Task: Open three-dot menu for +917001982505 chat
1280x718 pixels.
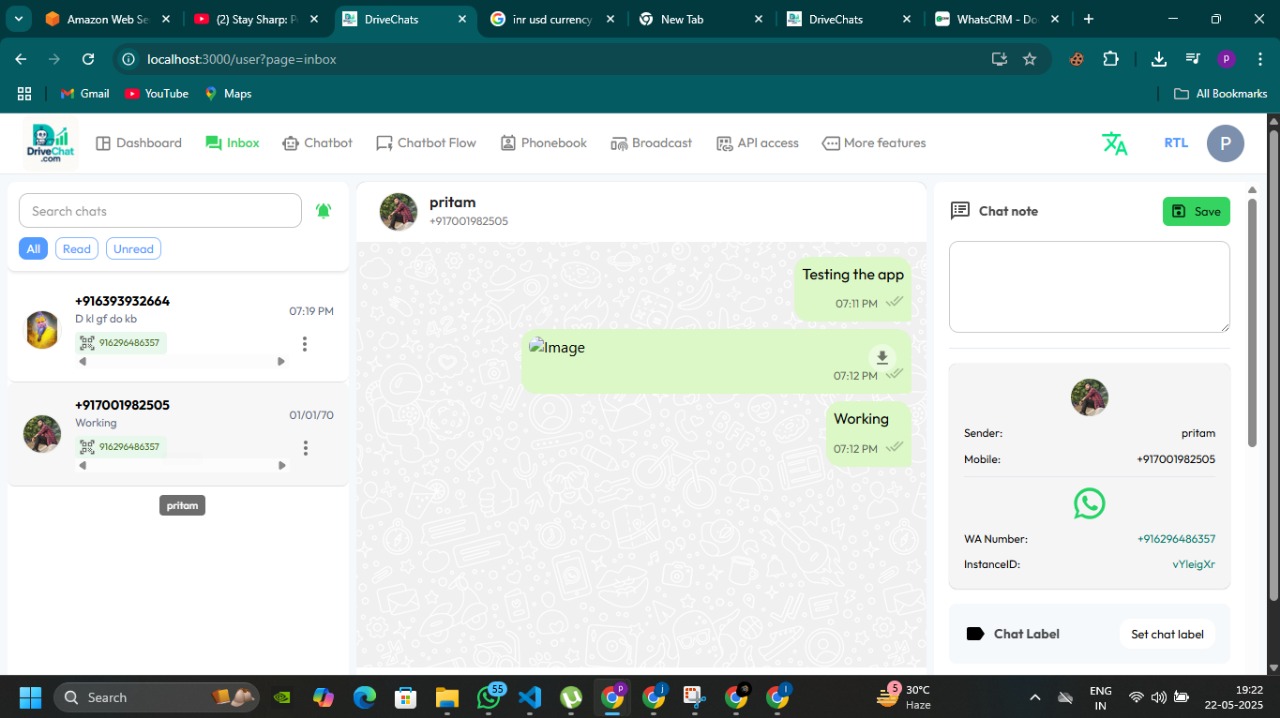Action: [305, 448]
